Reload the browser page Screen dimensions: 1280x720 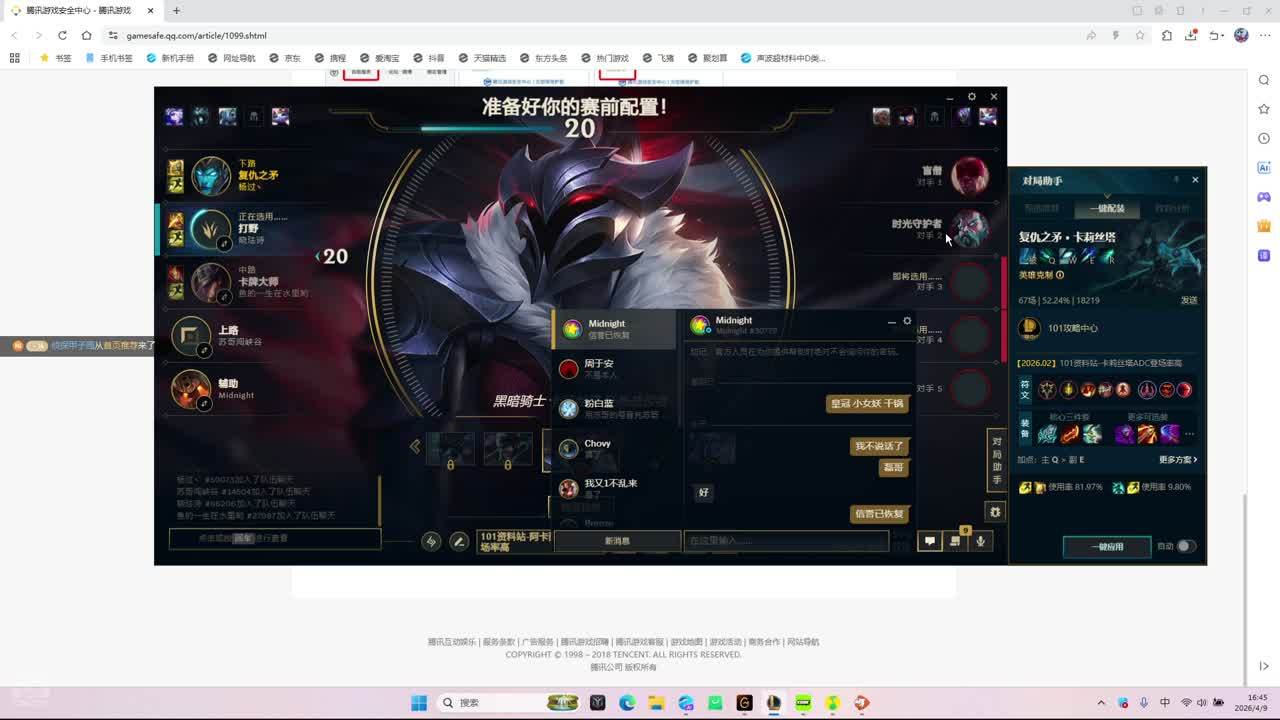62,35
